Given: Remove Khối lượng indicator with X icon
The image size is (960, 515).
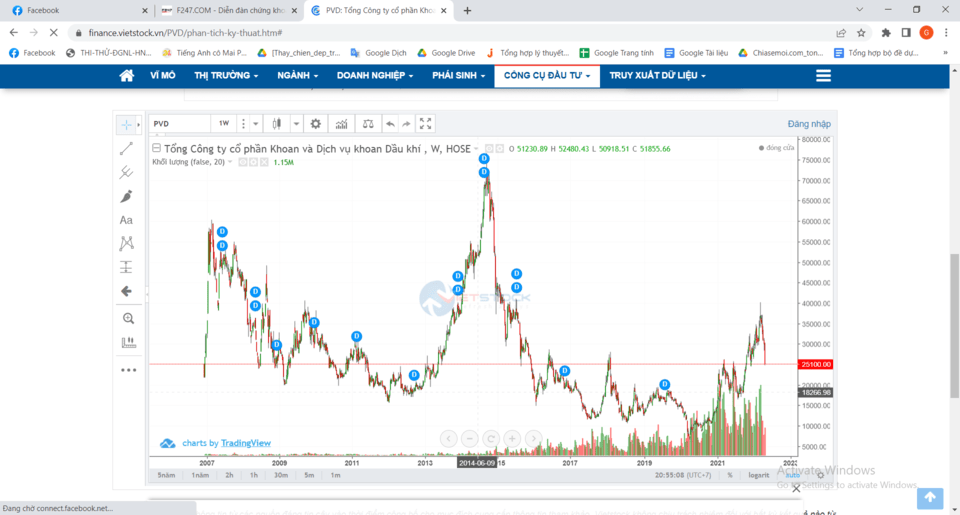Looking at the screenshot, I should [264, 162].
